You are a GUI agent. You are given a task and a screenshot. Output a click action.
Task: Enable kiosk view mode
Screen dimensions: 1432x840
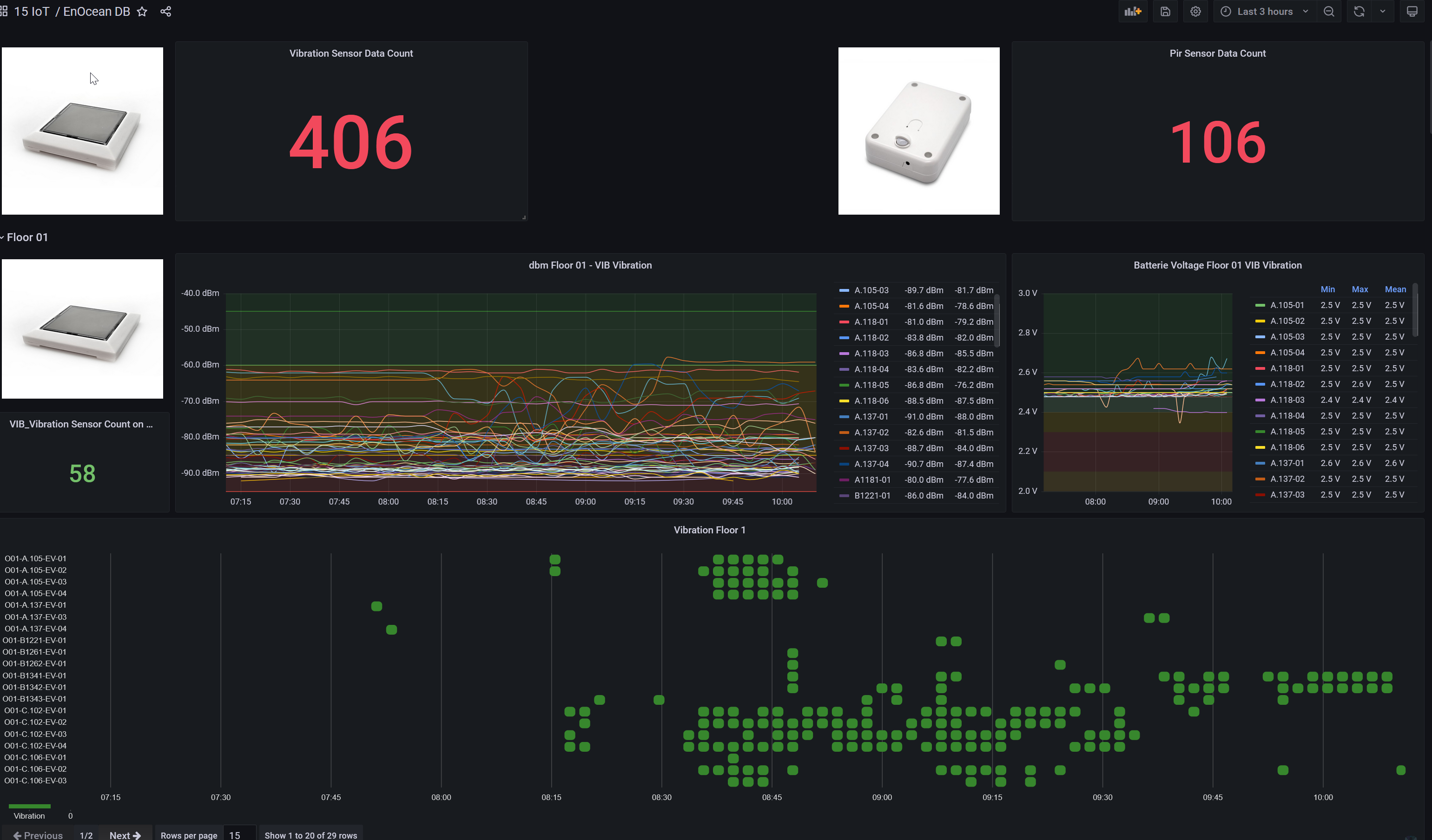click(1412, 11)
